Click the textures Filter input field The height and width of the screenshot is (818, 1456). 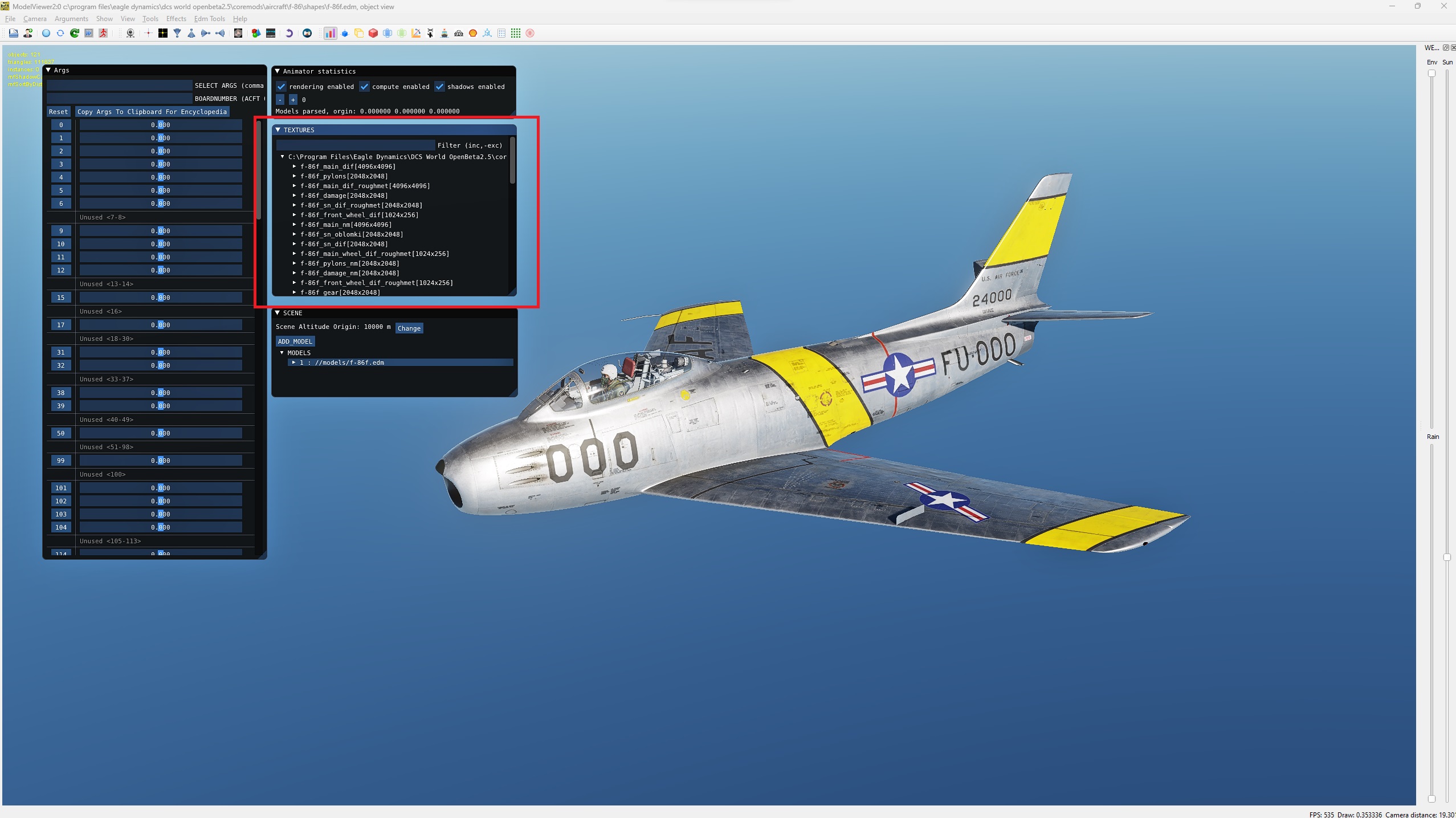(356, 145)
